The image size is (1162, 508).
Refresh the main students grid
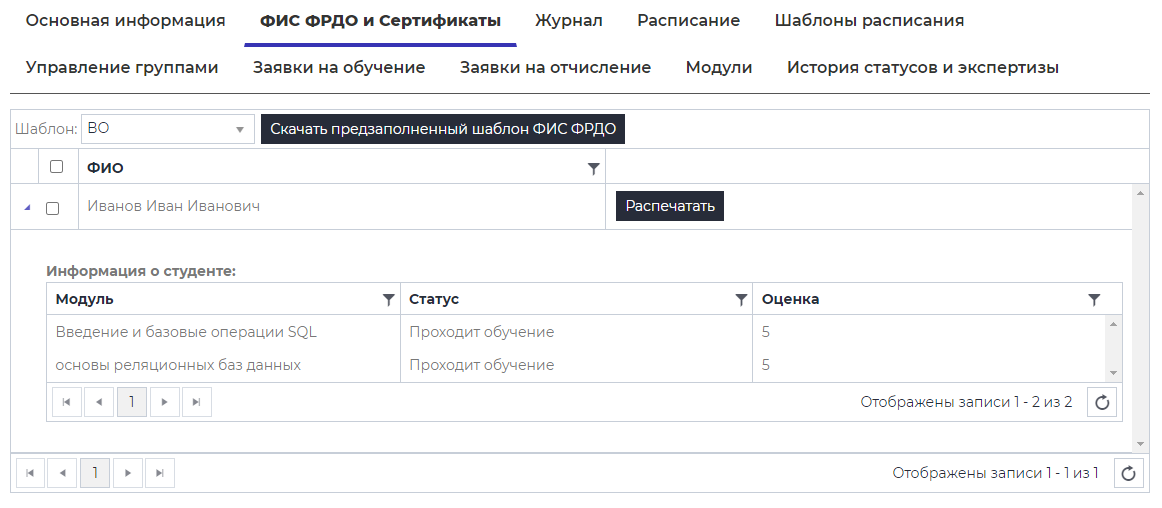1128,474
